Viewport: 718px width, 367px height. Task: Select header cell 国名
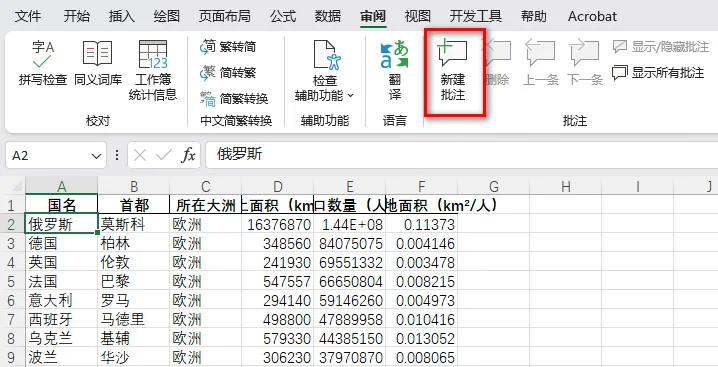tap(61, 204)
